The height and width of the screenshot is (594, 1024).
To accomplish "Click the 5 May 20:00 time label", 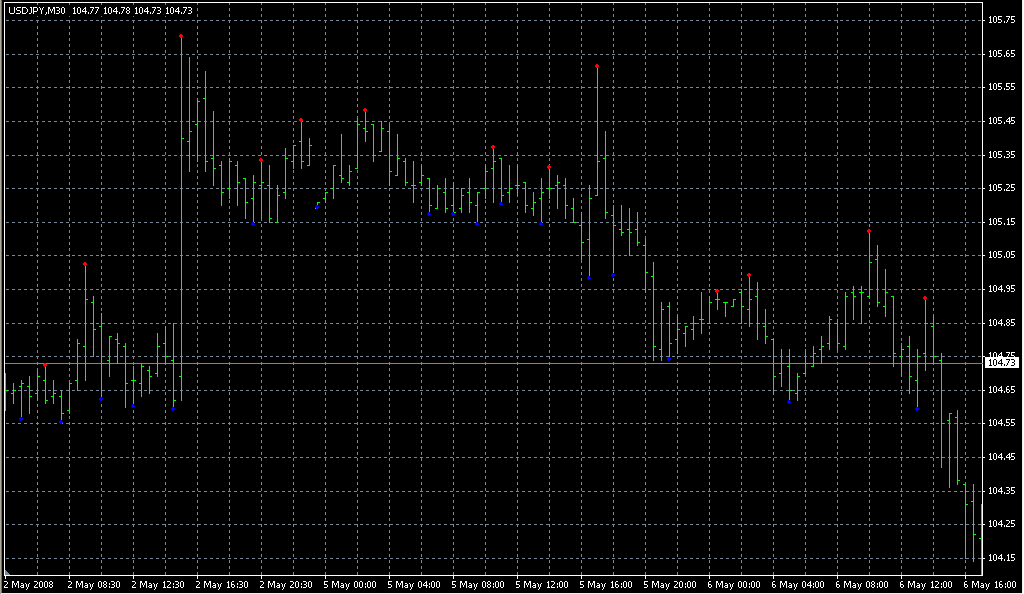I will tap(670, 585).
